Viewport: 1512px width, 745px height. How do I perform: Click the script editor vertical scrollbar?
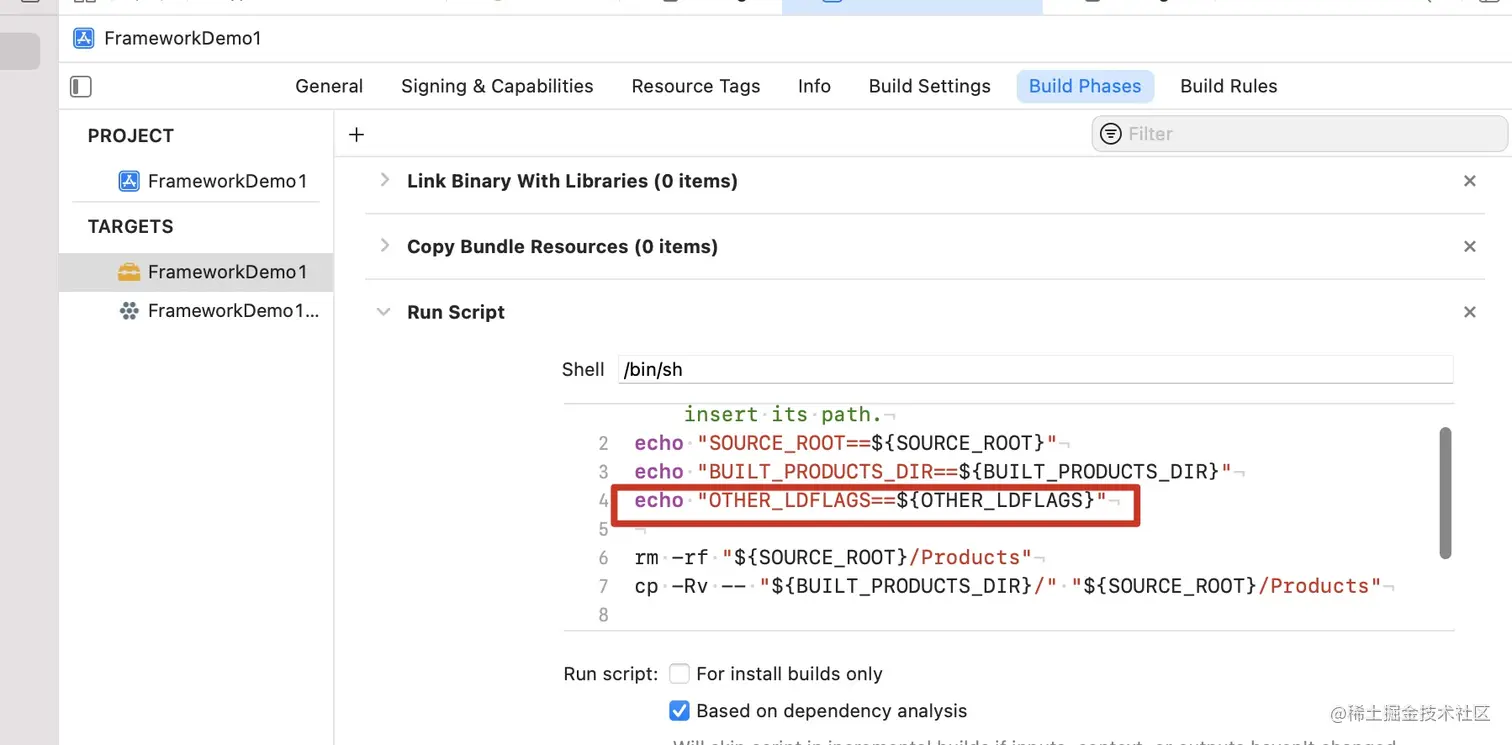click(x=1445, y=493)
